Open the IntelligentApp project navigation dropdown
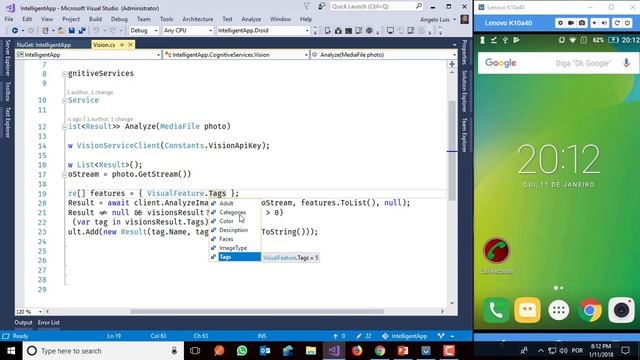Screen dimensions: 640x360 pyautogui.click(x=88, y=55)
